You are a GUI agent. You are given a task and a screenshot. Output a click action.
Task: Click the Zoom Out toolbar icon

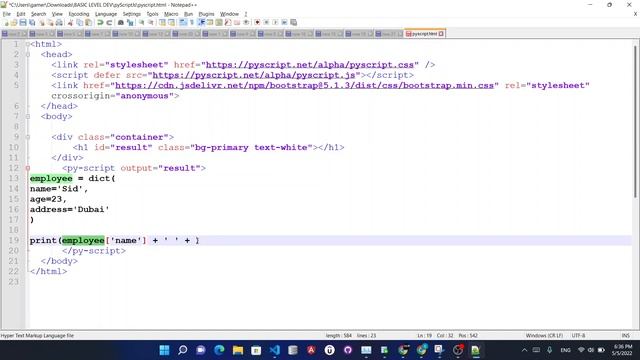click(151, 22)
